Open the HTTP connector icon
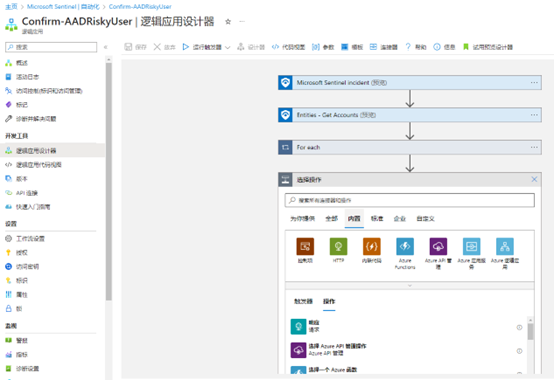Screen dimensions: 554x380 338,247
